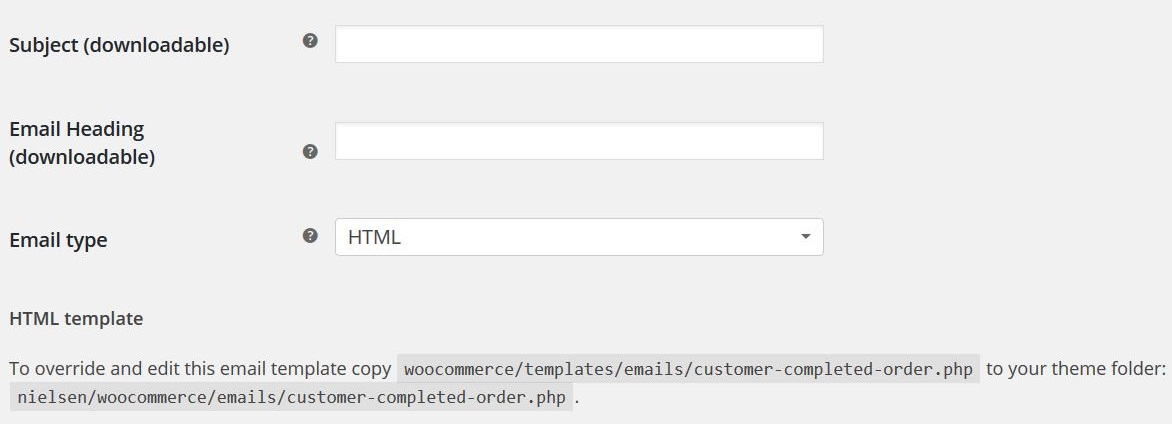Click the Subject (downloadable) label
The height and width of the screenshot is (424, 1172).
[x=120, y=45]
